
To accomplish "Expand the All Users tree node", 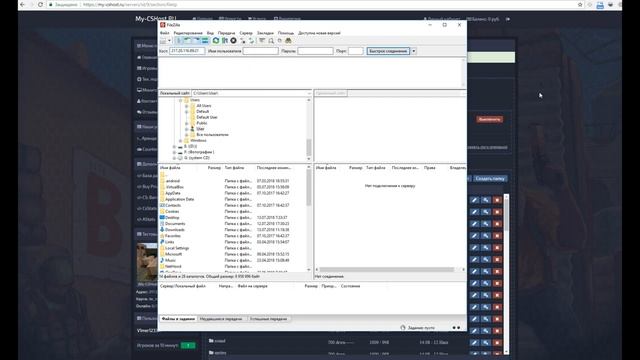I will point(187,106).
